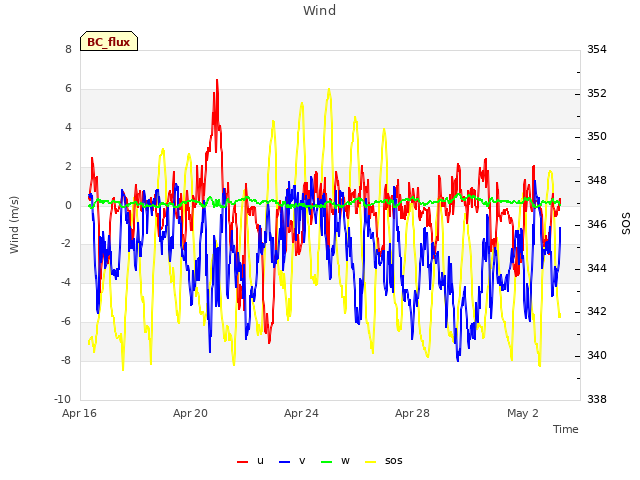Image resolution: width=640 pixels, height=480 pixels.
Task: Click the right axis title 'sos'
Action: pos(626,224)
